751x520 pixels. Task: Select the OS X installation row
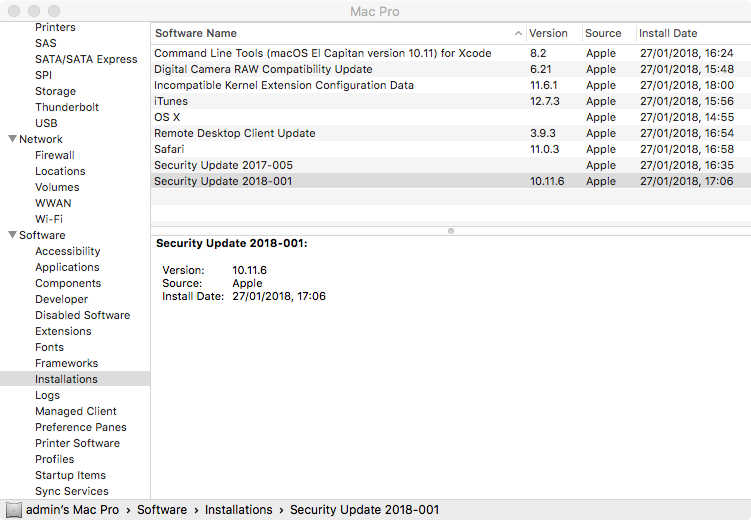coord(451,117)
